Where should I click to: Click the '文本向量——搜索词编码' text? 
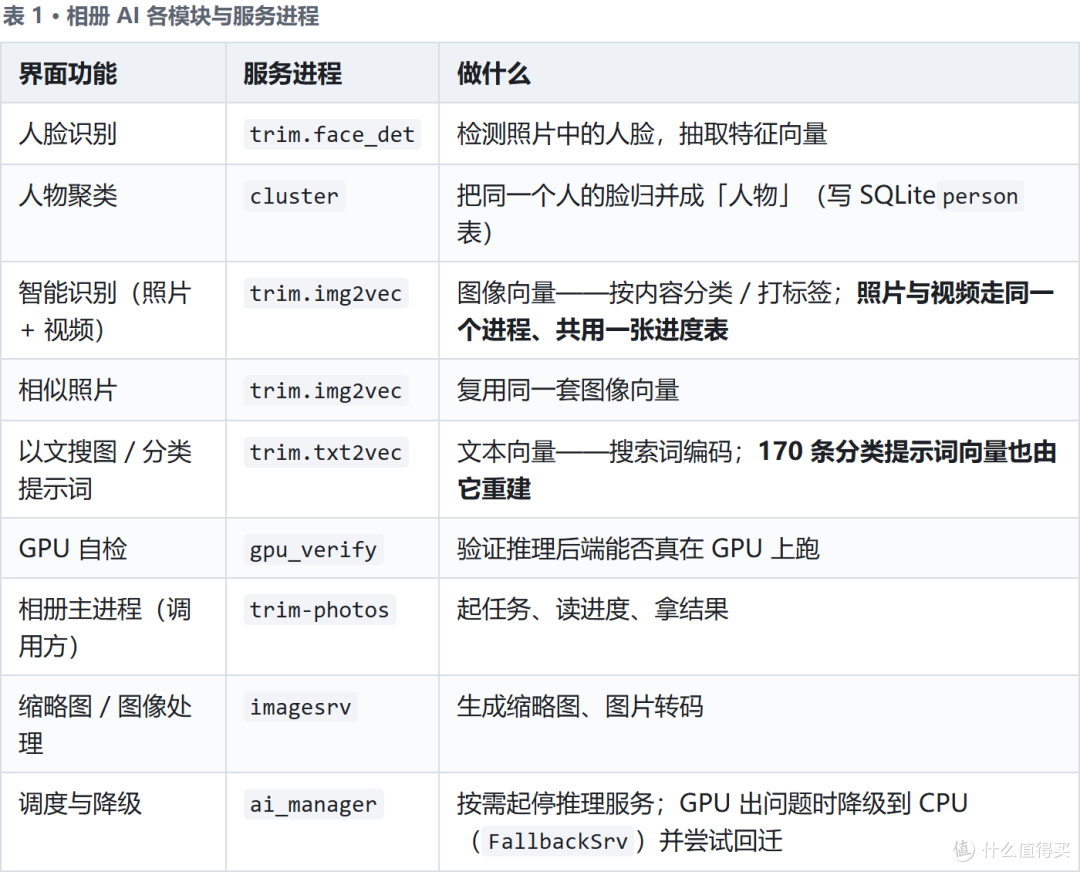pyautogui.click(x=594, y=452)
